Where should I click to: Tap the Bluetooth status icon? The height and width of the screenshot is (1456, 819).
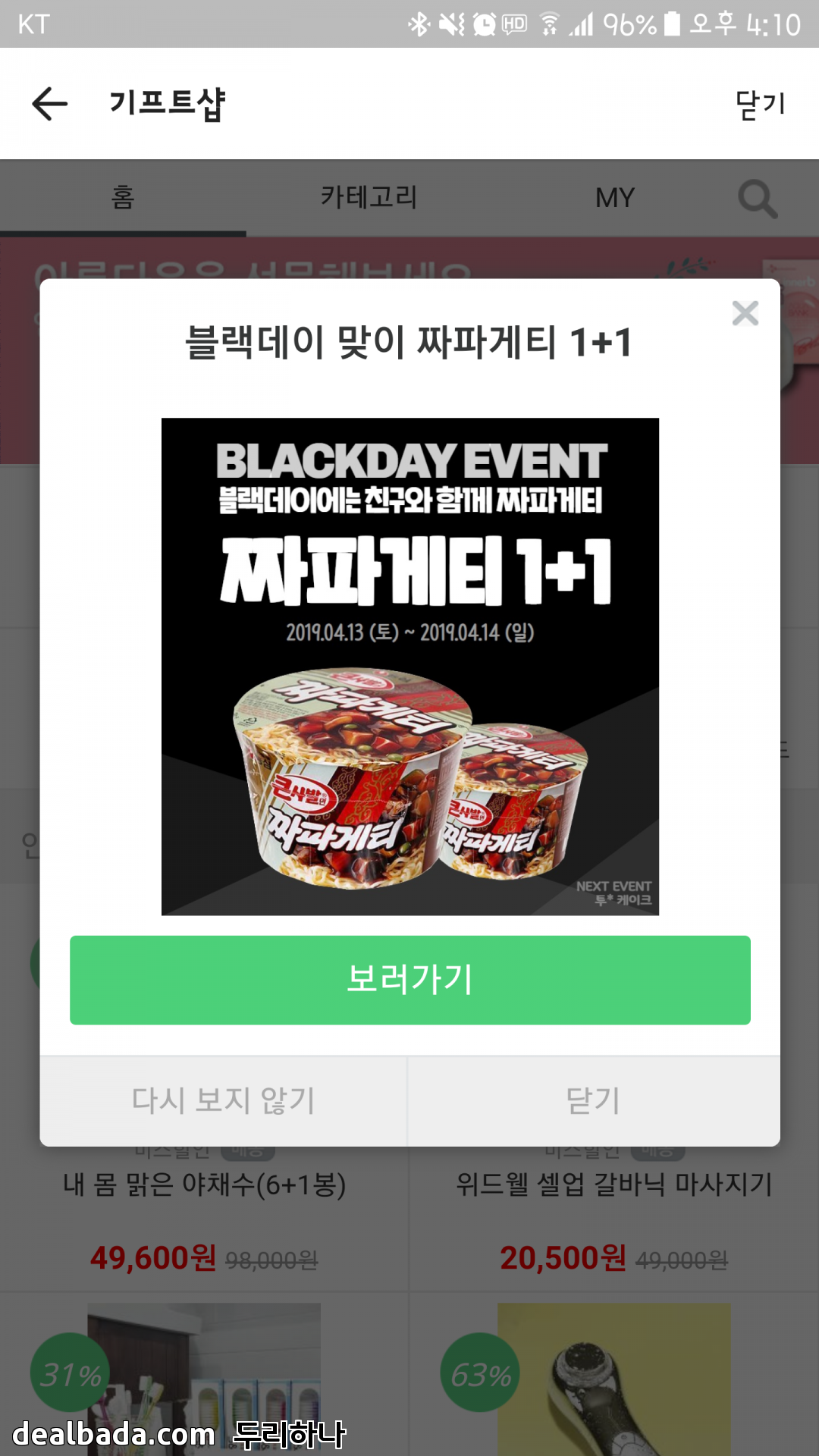(x=419, y=24)
